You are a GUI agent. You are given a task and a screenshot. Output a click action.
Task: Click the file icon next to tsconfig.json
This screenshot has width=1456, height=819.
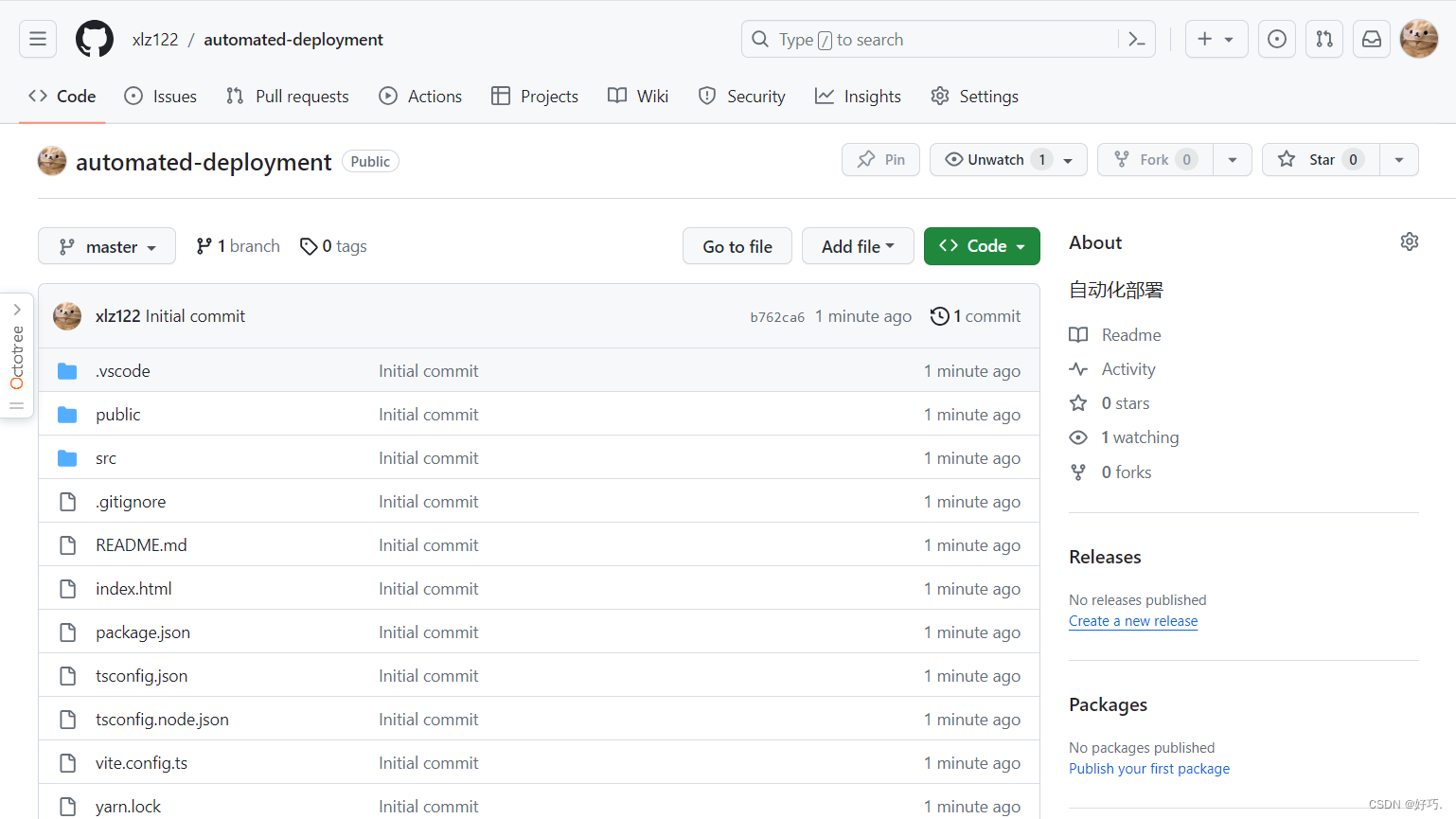(67, 676)
